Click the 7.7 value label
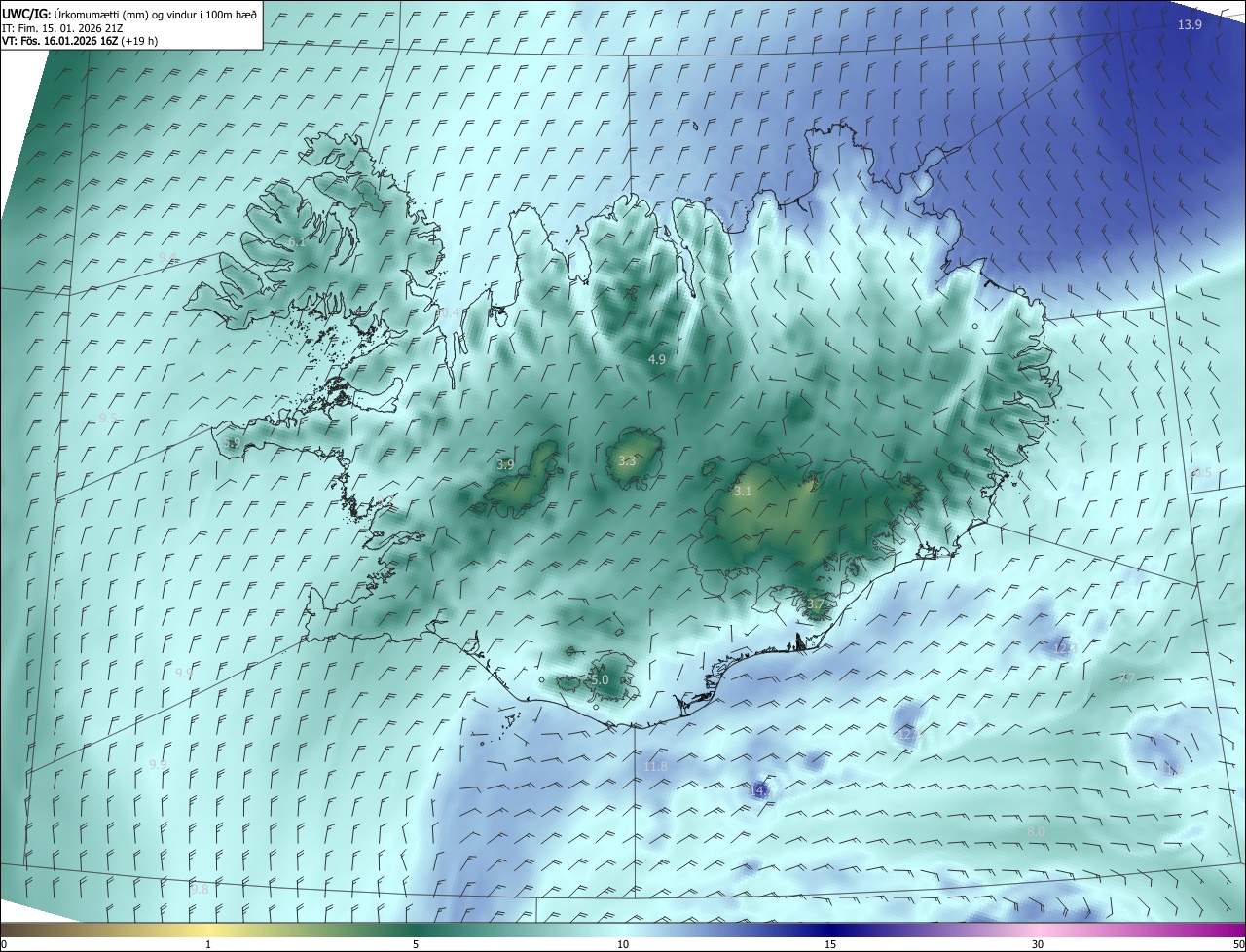 [1128, 678]
